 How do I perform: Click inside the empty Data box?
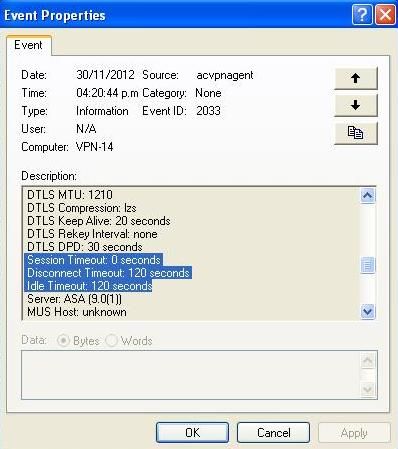click(191, 375)
